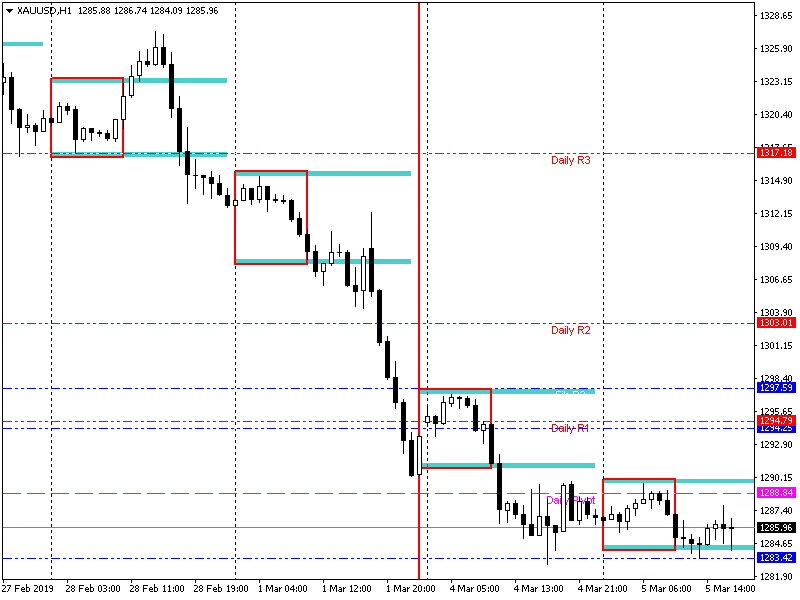The height and width of the screenshot is (600, 800).
Task: Click the 4 Mar 13:00 time label
Action: (x=539, y=589)
